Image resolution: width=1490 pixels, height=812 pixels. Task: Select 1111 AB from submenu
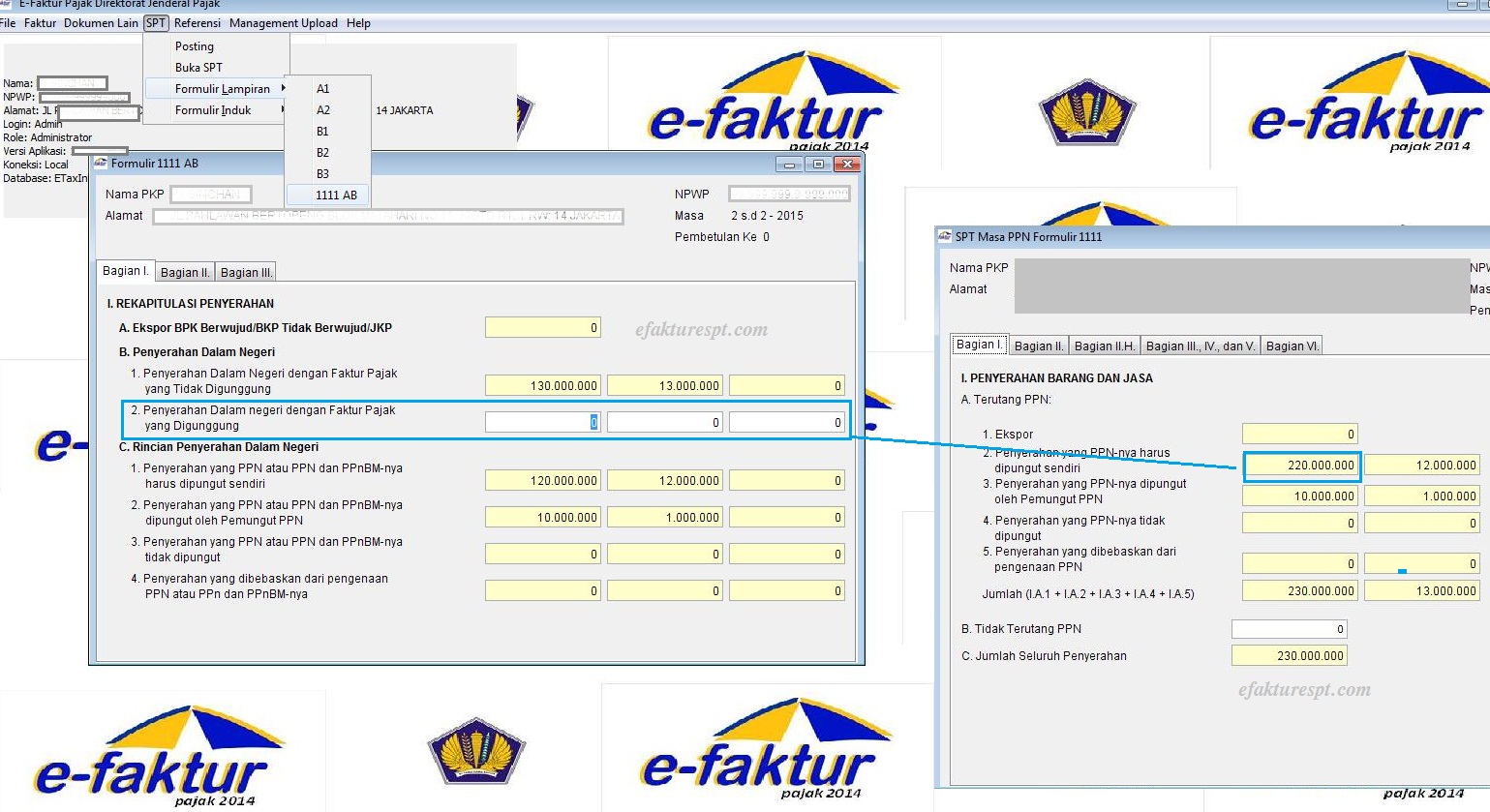328,195
